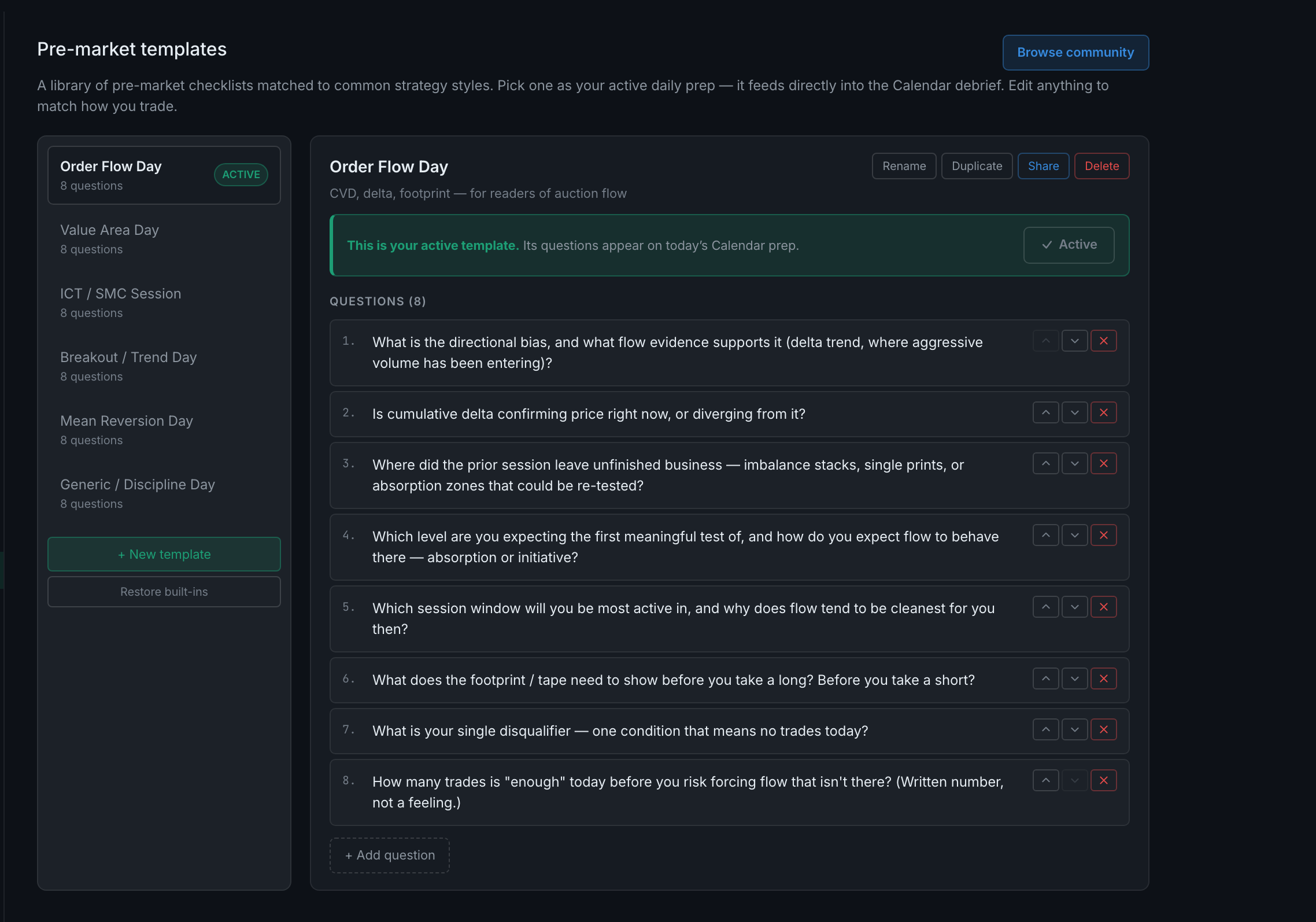Move question 3 up
This screenshot has width=1316, height=922.
click(1045, 463)
